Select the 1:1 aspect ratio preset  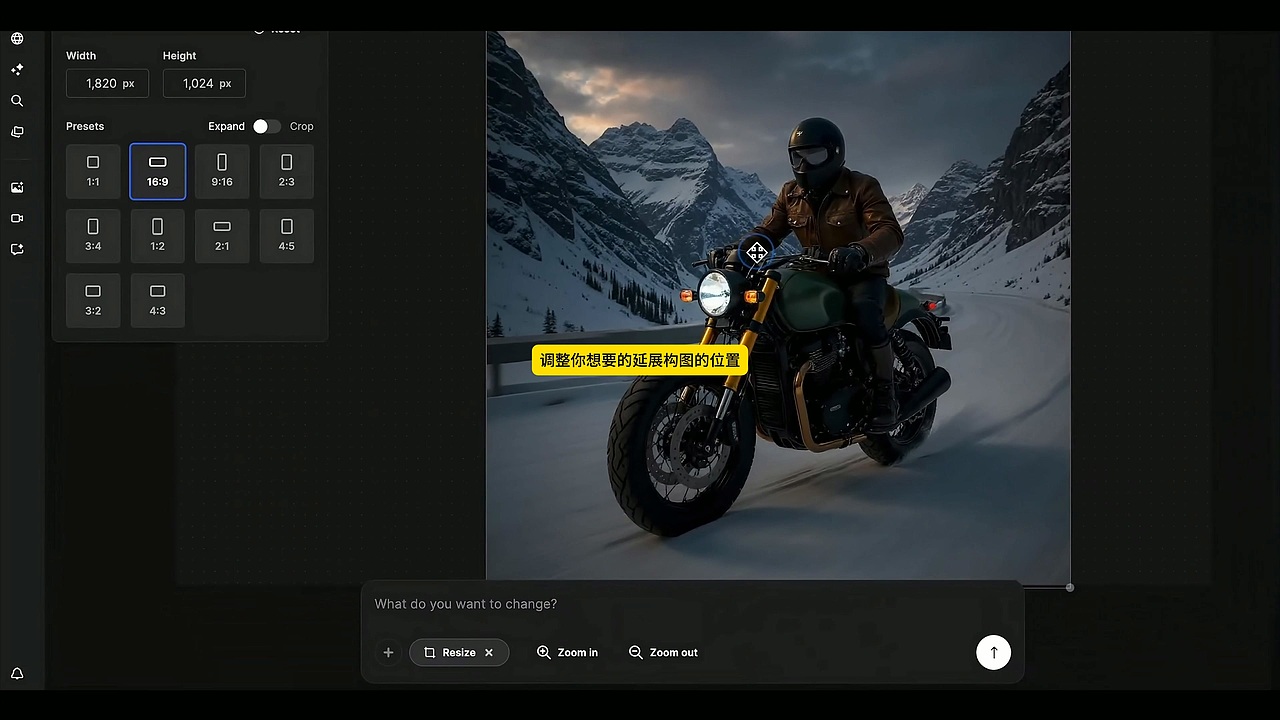93,171
